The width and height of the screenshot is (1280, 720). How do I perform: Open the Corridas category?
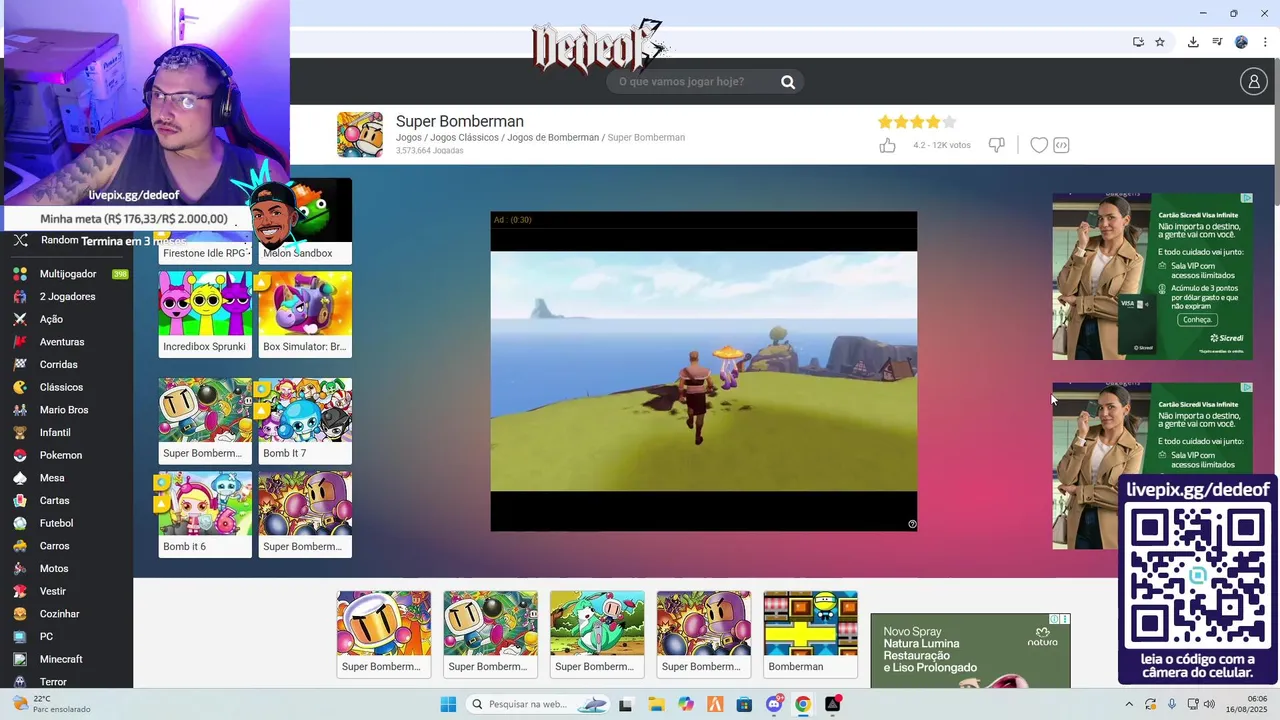pos(59,365)
